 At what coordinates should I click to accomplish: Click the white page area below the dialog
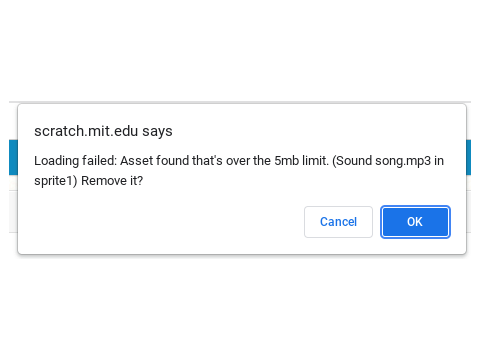240,307
